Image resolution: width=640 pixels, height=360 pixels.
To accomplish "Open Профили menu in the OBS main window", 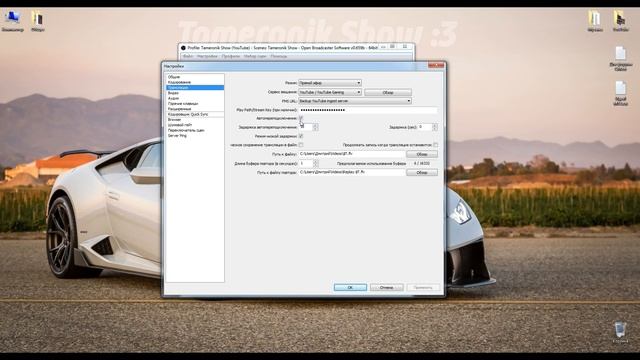I will pos(231,56).
